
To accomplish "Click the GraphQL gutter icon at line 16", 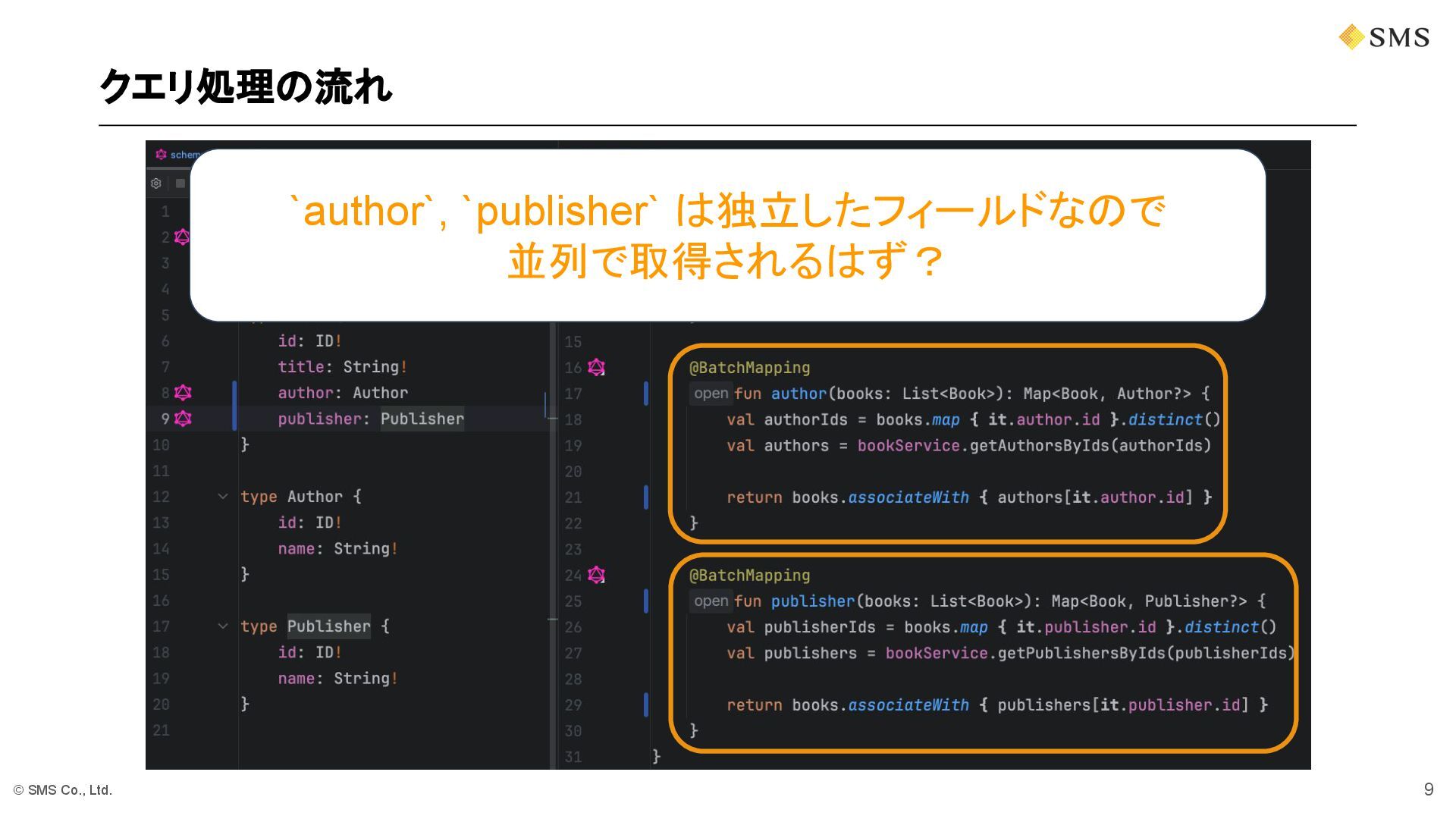I will pyautogui.click(x=597, y=368).
